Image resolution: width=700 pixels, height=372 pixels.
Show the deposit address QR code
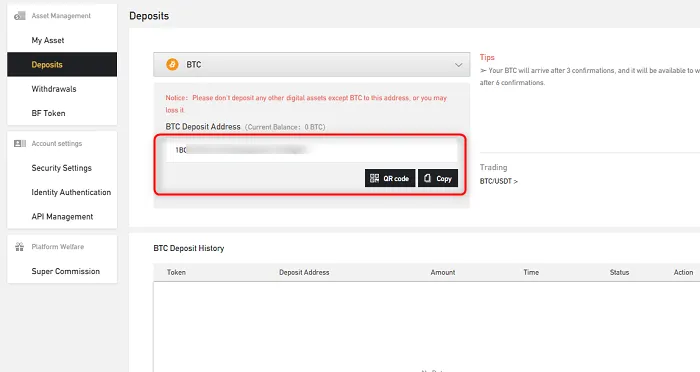(390, 178)
